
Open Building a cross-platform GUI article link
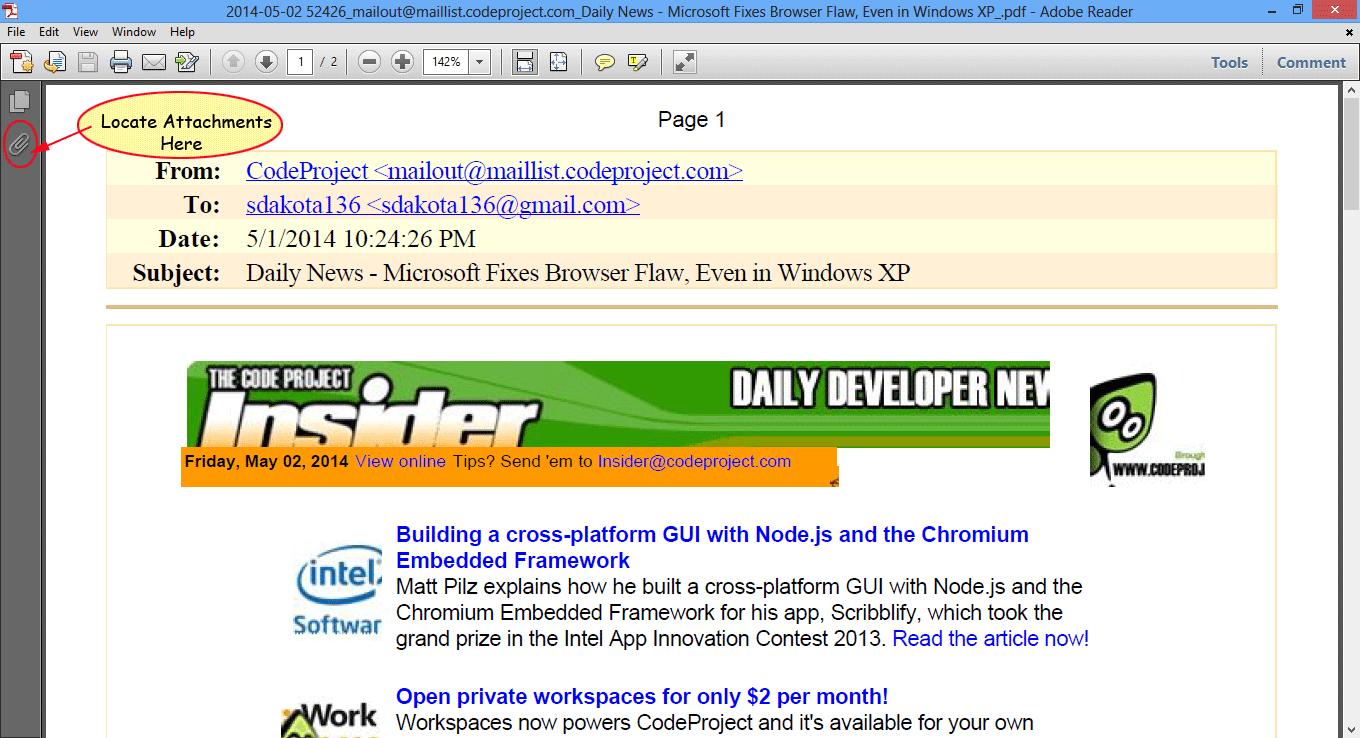pyautogui.click(x=712, y=547)
